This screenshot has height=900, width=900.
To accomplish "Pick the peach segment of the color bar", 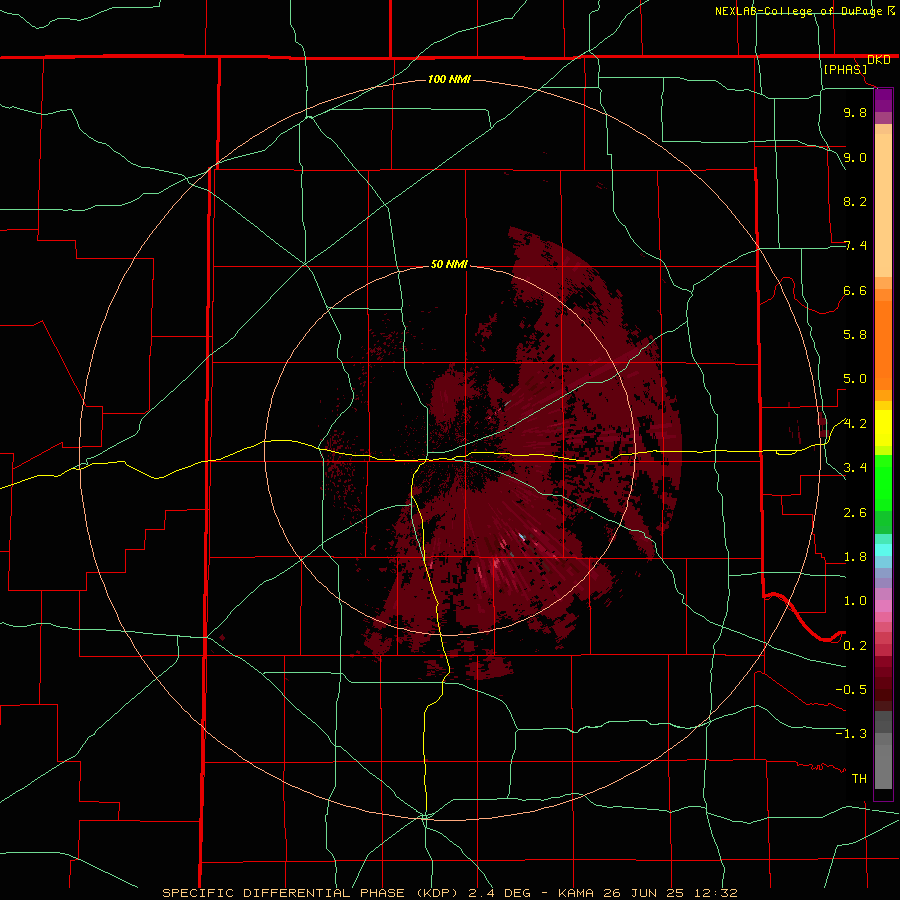I will pyautogui.click(x=883, y=205).
